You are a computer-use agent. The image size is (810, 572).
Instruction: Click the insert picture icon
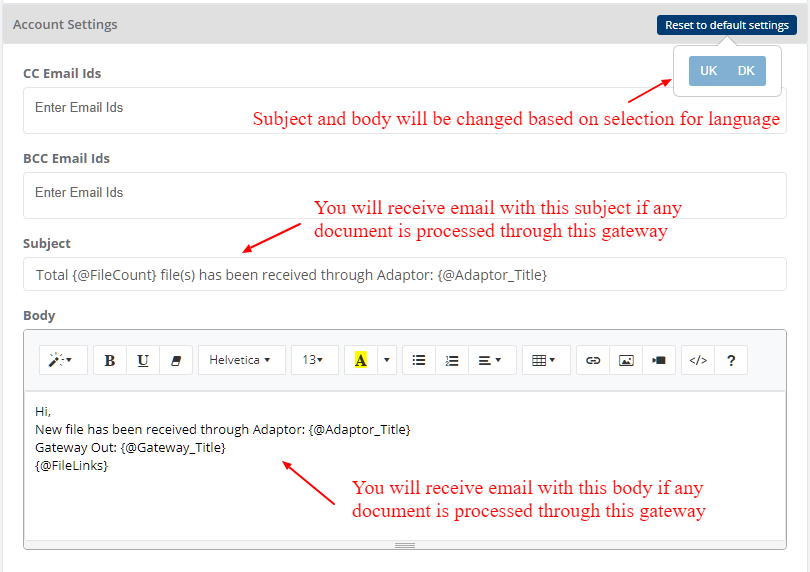point(626,360)
